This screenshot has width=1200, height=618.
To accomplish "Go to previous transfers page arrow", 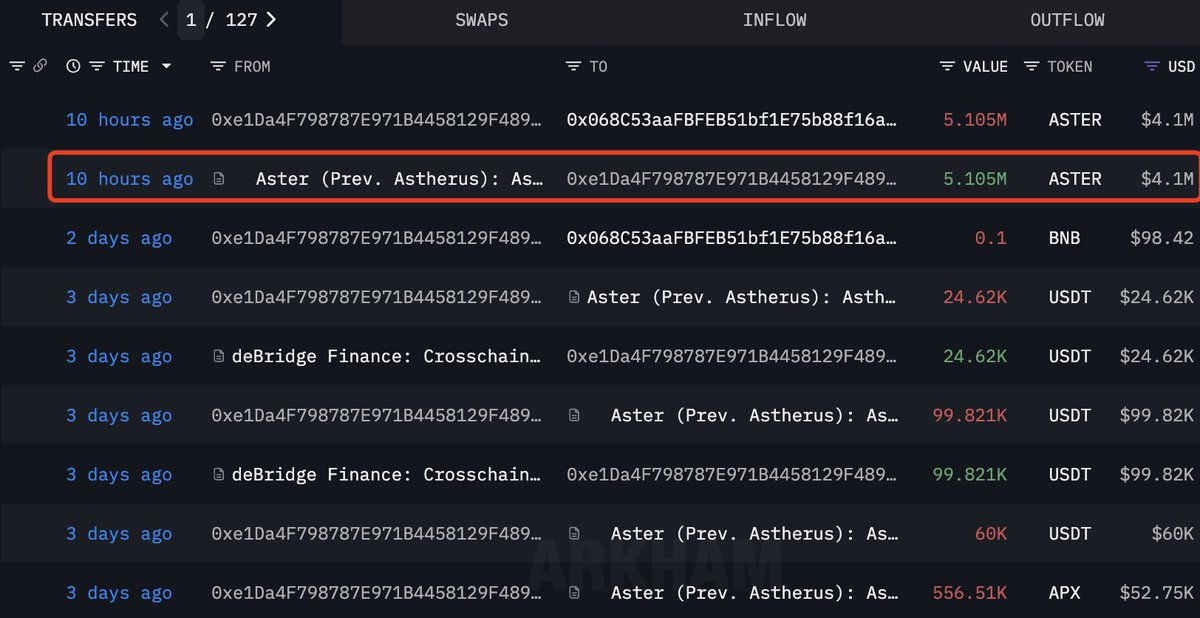I will (x=164, y=19).
